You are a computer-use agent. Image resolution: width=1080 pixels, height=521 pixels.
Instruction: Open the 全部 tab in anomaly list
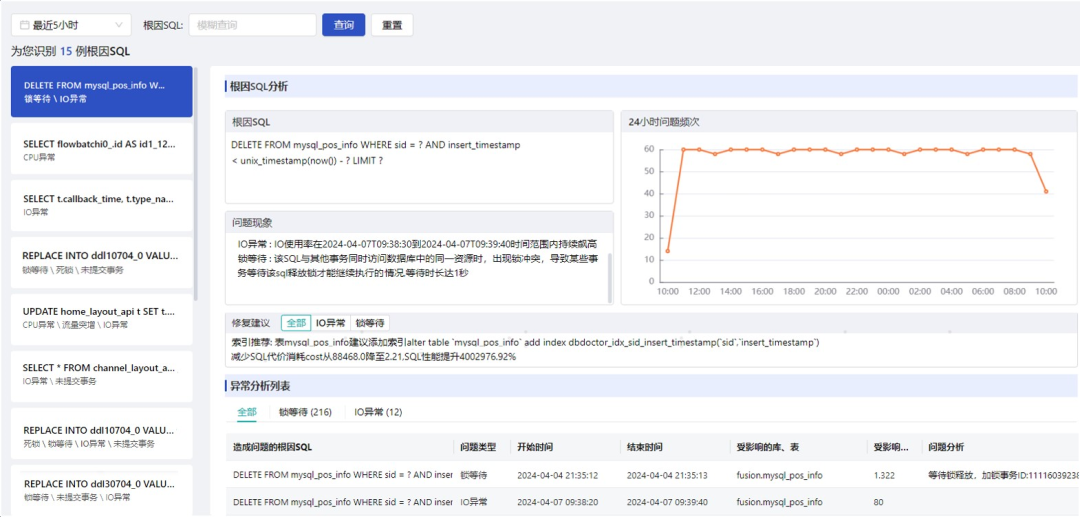pyautogui.click(x=247, y=412)
